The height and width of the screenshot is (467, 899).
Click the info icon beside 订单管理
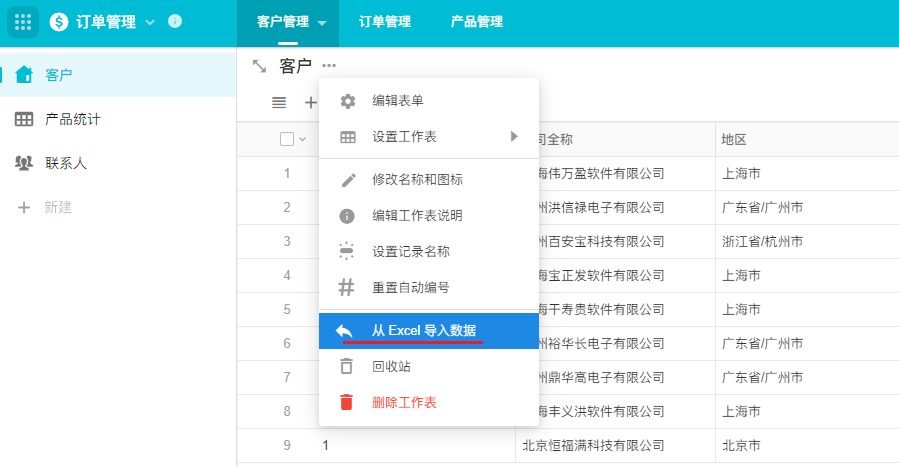click(175, 21)
